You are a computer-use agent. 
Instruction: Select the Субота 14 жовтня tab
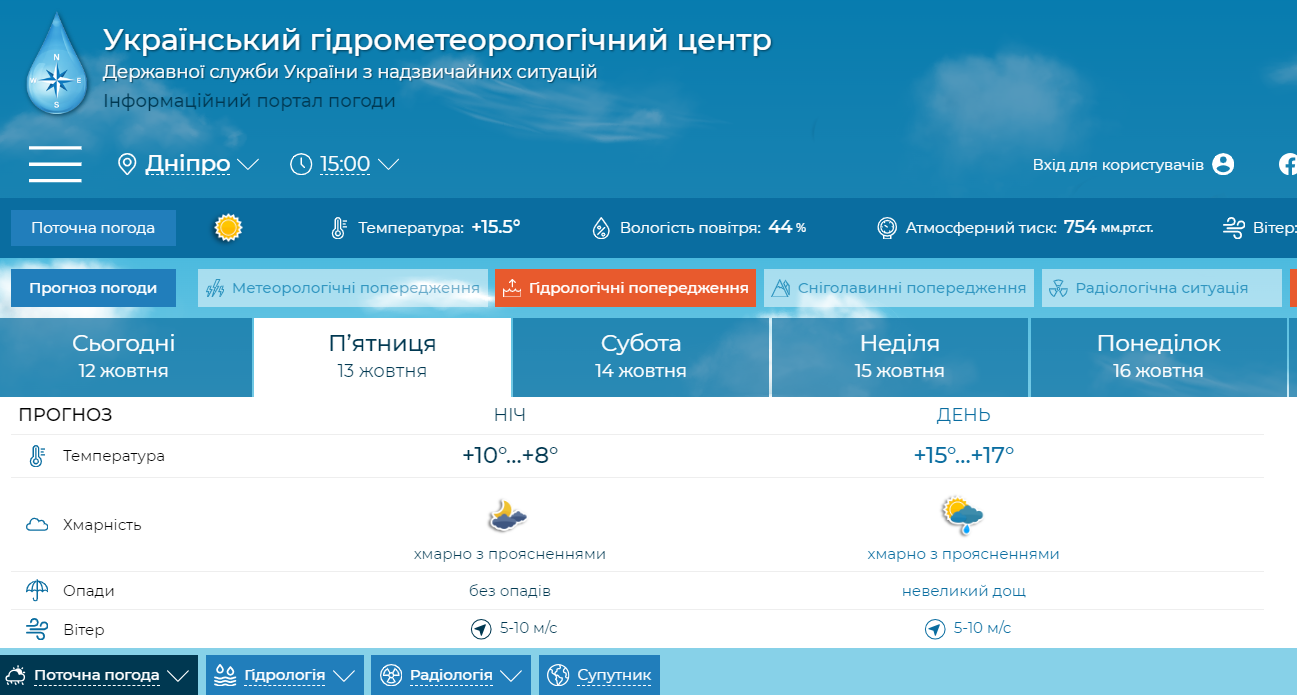point(641,356)
